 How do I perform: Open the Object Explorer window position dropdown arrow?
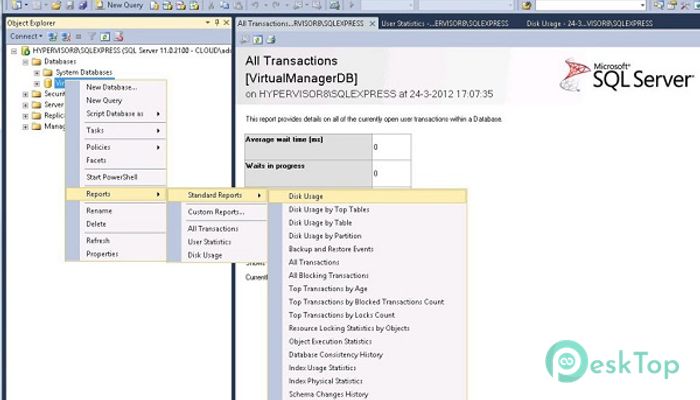click(208, 22)
